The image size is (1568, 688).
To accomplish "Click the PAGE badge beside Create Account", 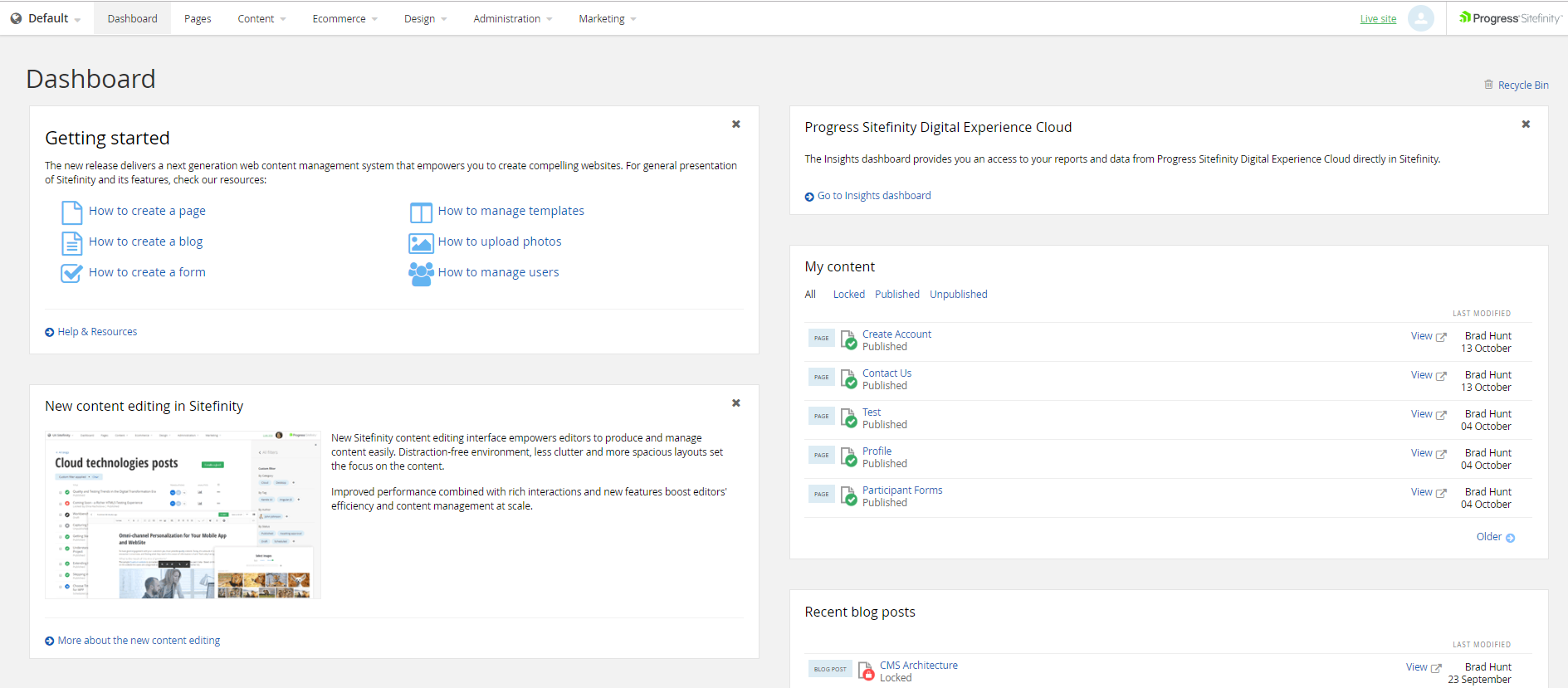I will pos(821,338).
